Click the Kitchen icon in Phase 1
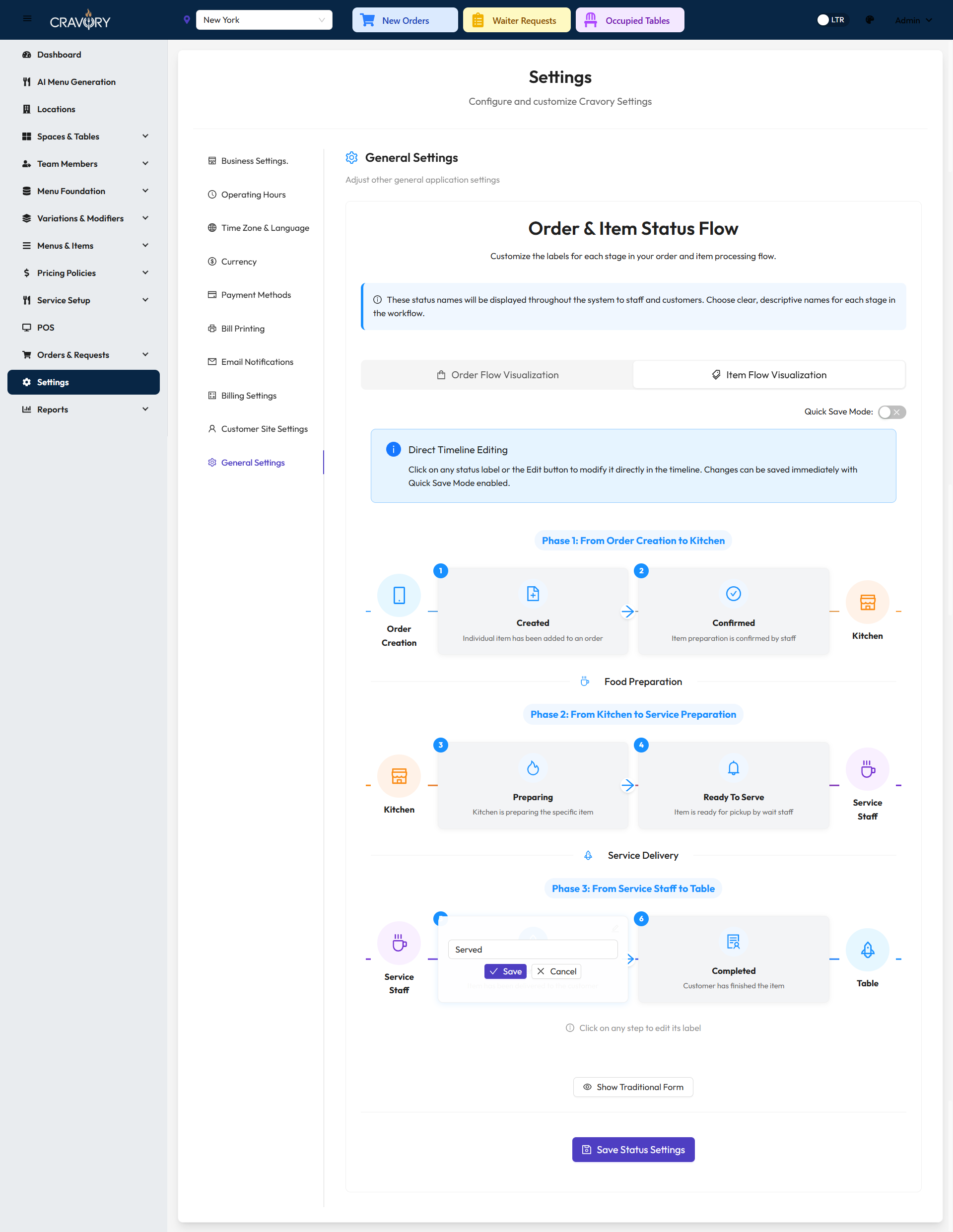The width and height of the screenshot is (953, 1232). tap(867, 602)
